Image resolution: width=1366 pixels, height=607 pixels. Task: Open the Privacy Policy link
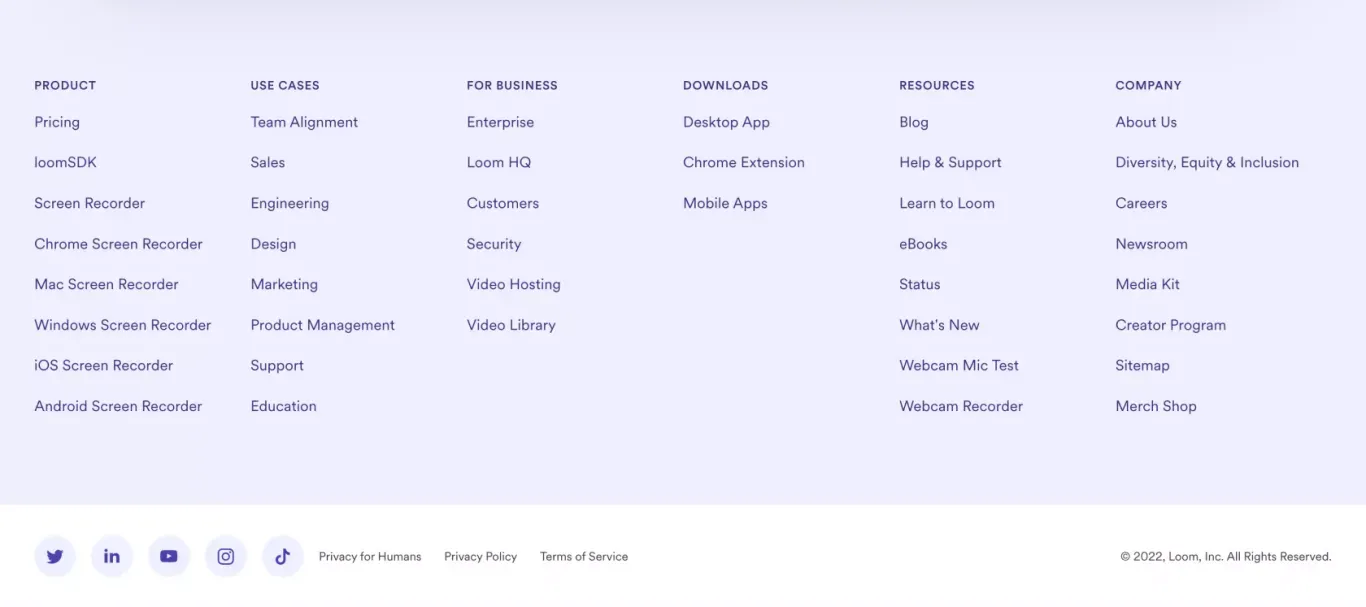481,557
